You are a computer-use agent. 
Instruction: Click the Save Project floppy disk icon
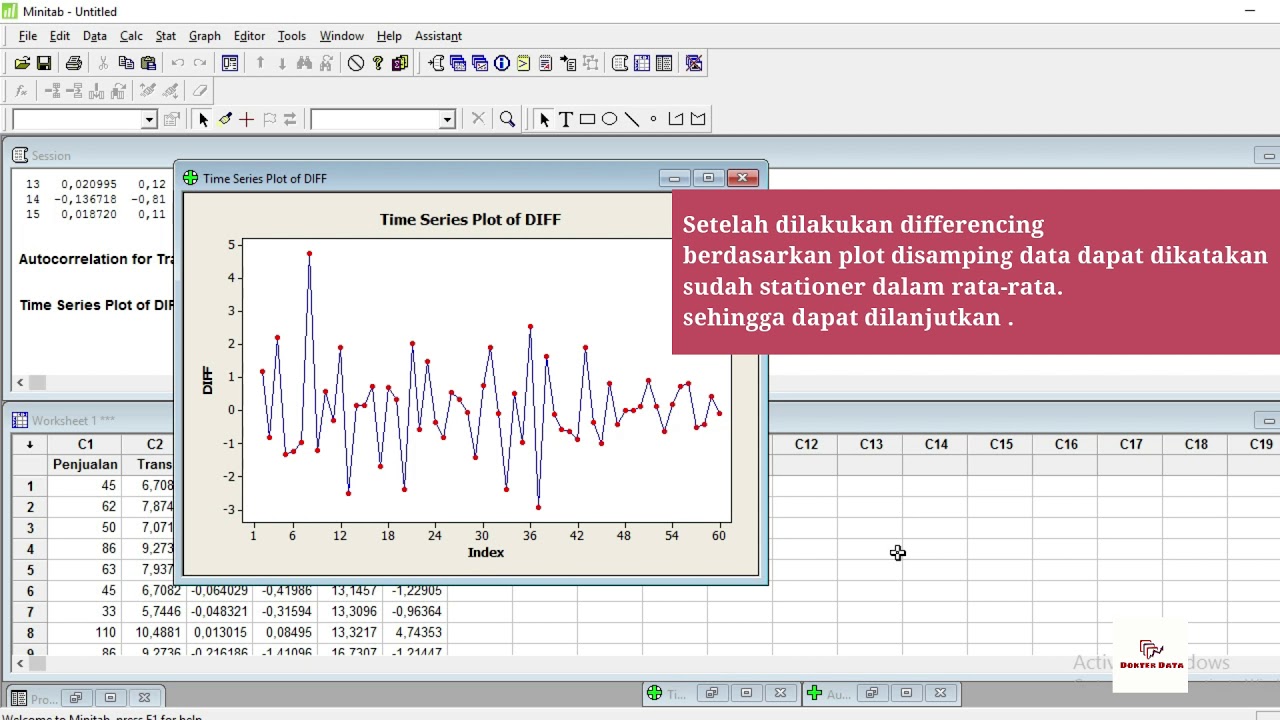[x=44, y=63]
